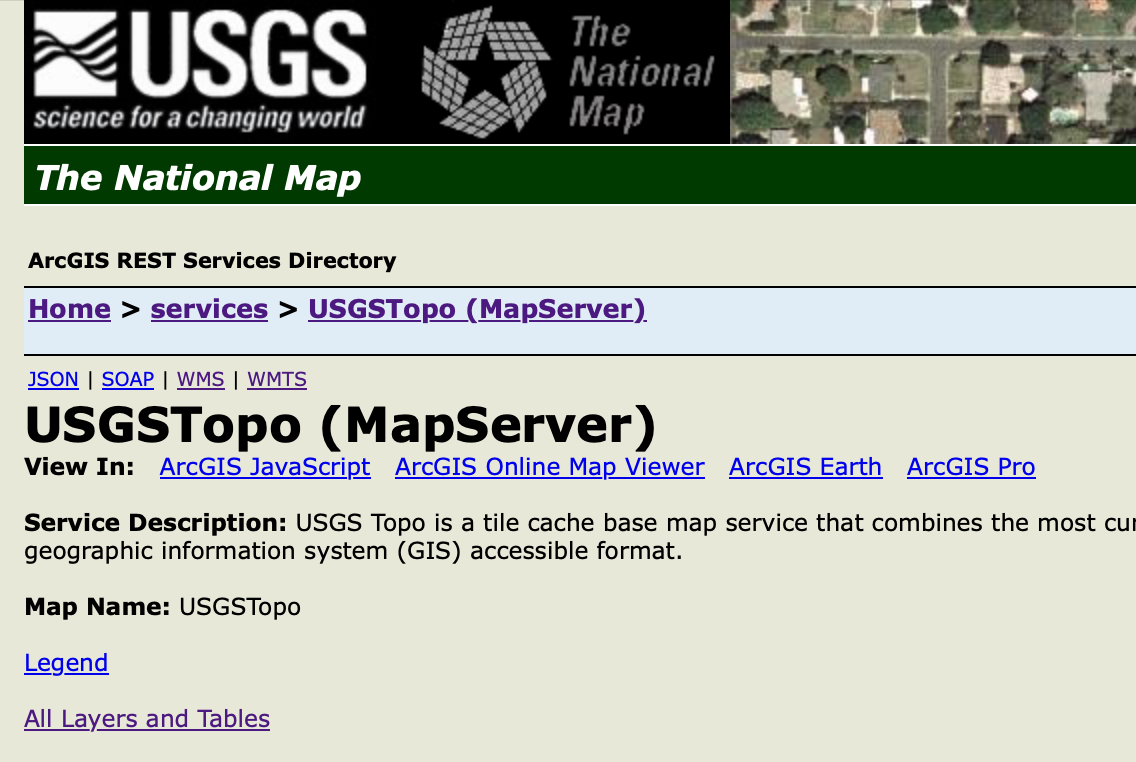Click the 'ArcGIS REST Services Directory' heading
This screenshot has width=1136, height=762.
212,261
